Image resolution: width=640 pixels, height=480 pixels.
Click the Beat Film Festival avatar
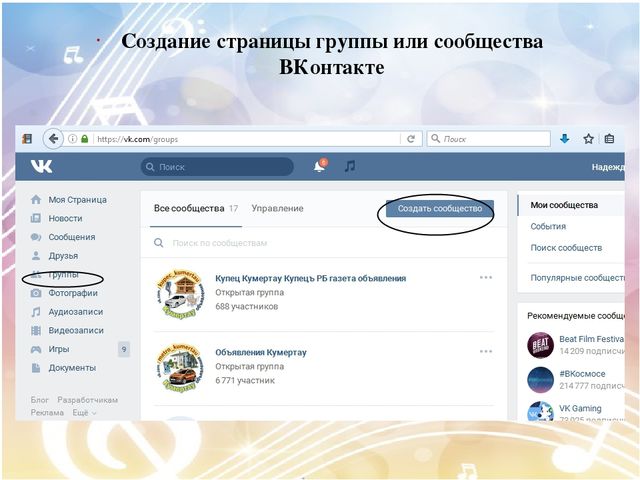pos(540,345)
